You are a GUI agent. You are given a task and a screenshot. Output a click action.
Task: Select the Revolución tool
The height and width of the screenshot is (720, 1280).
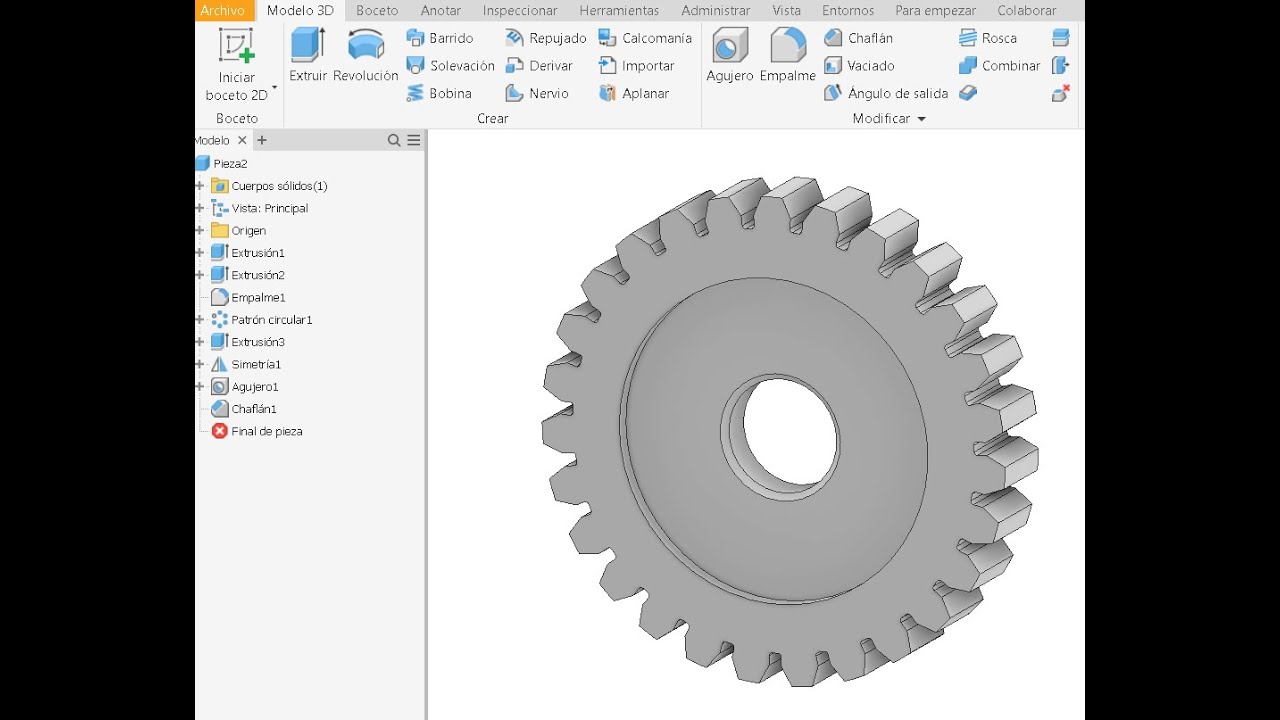366,56
